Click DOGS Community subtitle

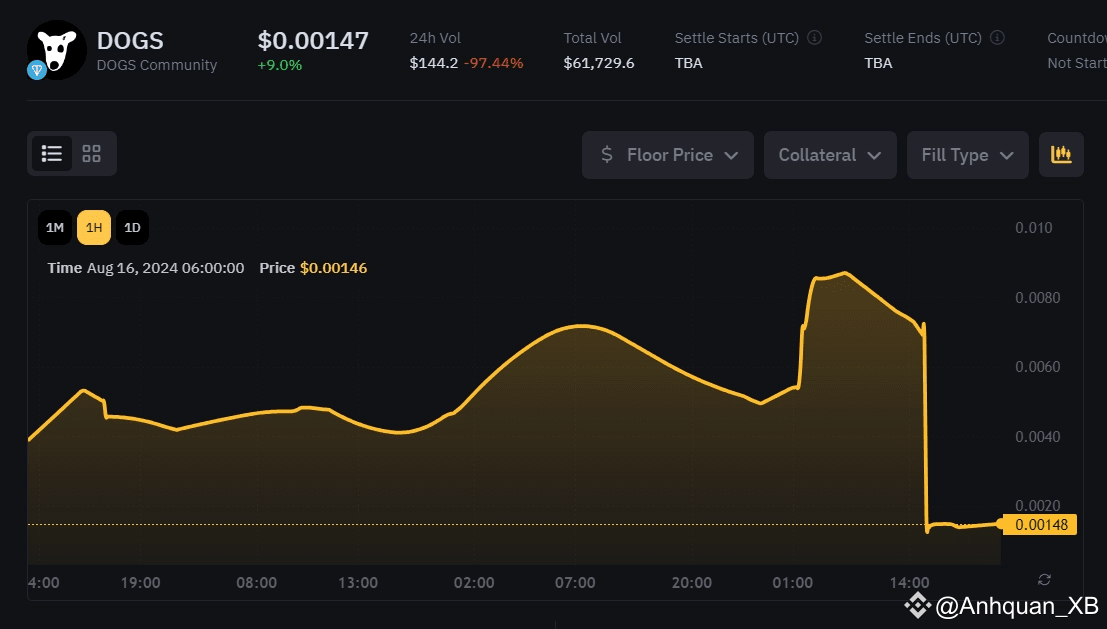(x=157, y=65)
